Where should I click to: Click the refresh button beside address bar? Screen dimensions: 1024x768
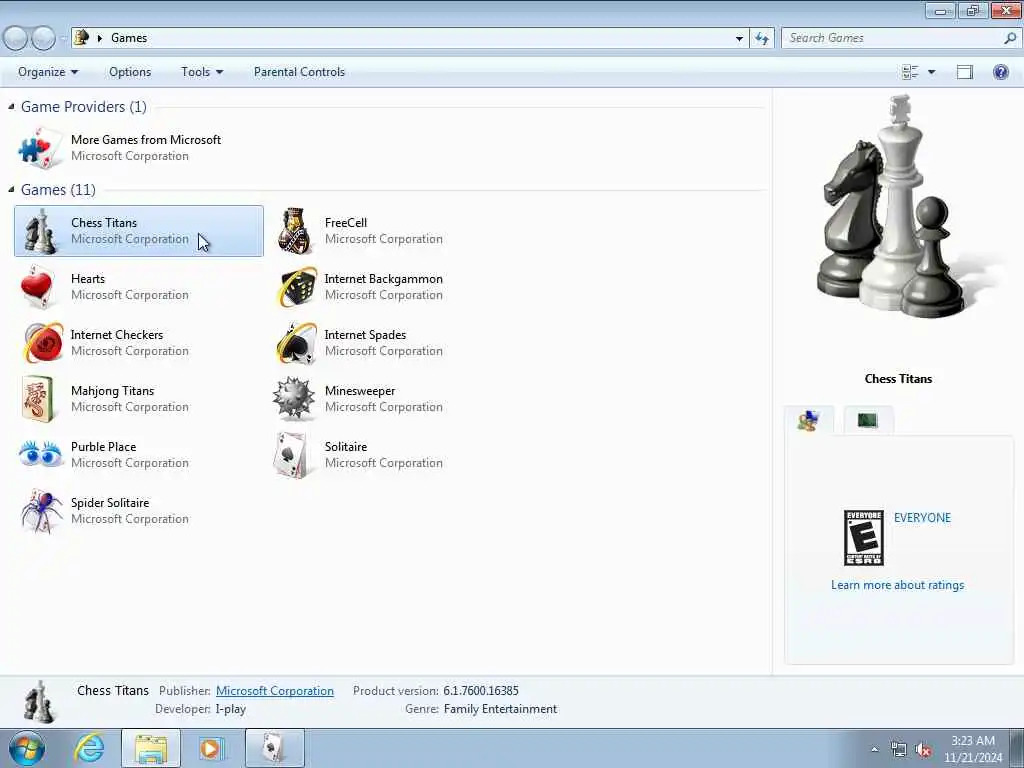[x=761, y=38]
